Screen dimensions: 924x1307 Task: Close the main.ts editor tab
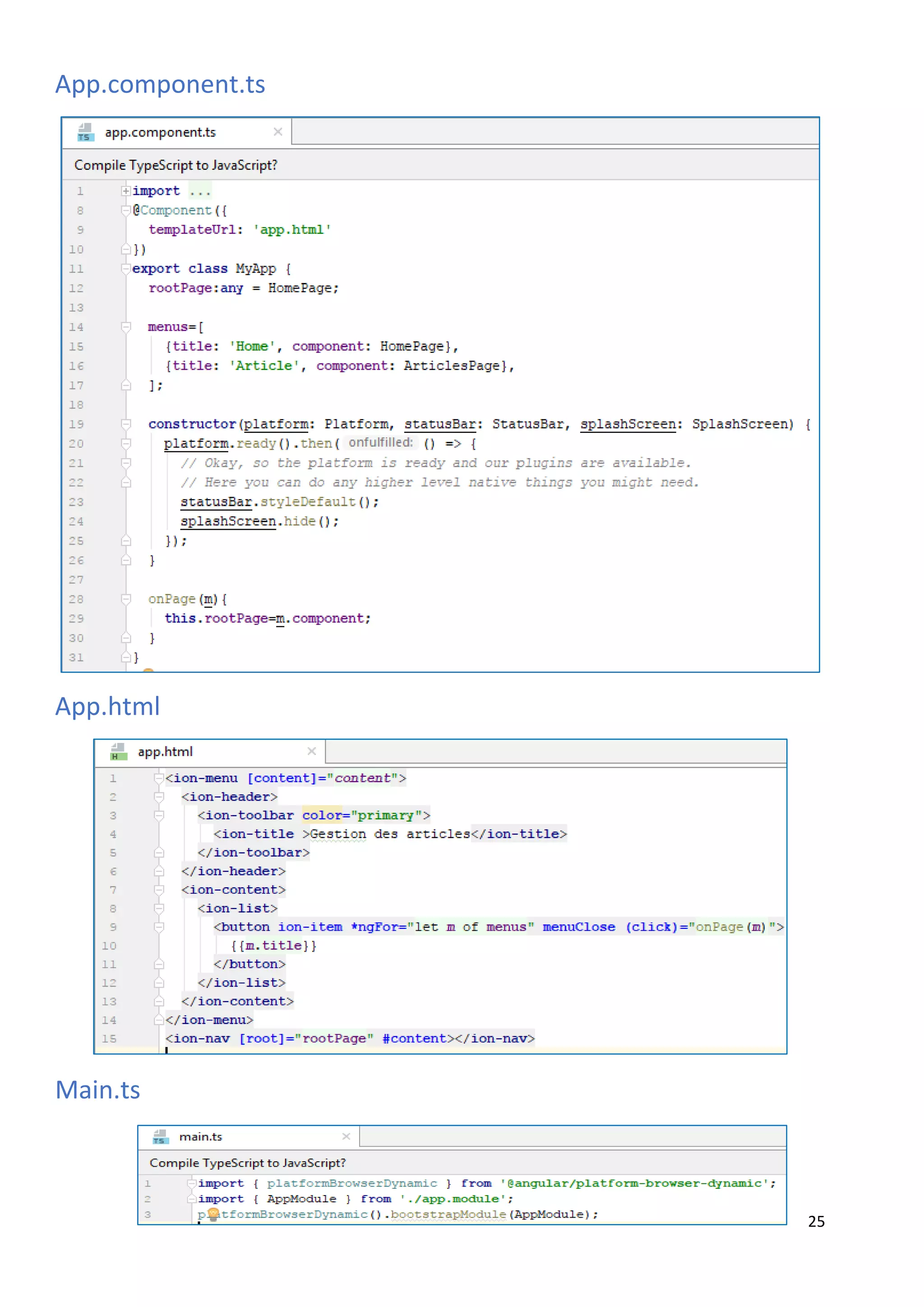pyautogui.click(x=346, y=1136)
